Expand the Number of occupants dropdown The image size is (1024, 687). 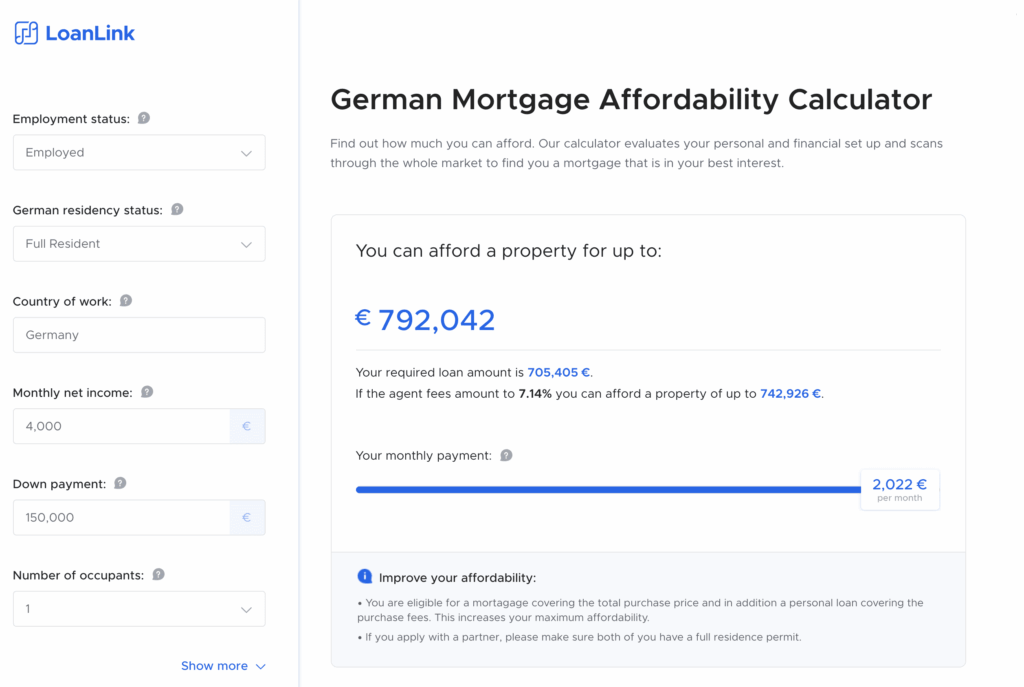(139, 609)
